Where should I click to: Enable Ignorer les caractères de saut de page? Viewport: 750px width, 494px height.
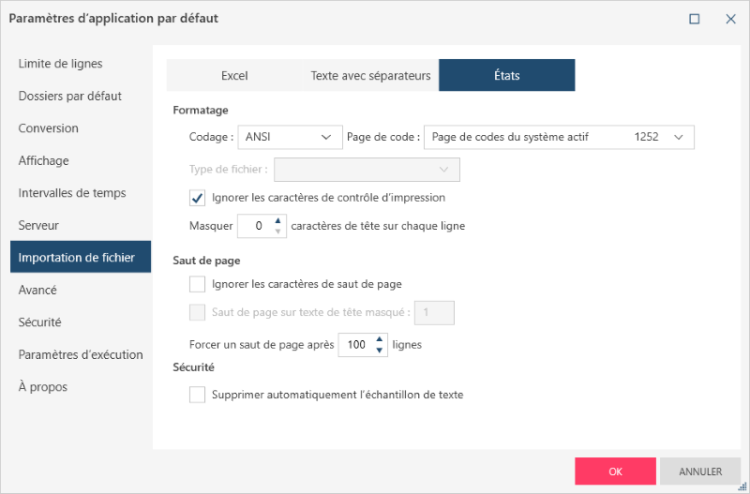(197, 284)
